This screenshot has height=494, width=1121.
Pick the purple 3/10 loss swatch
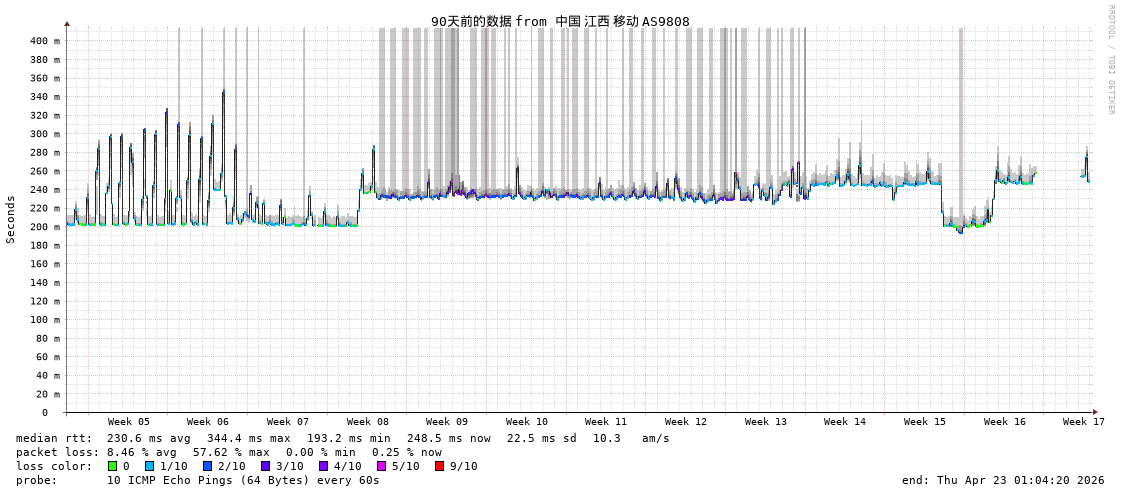pos(266,466)
